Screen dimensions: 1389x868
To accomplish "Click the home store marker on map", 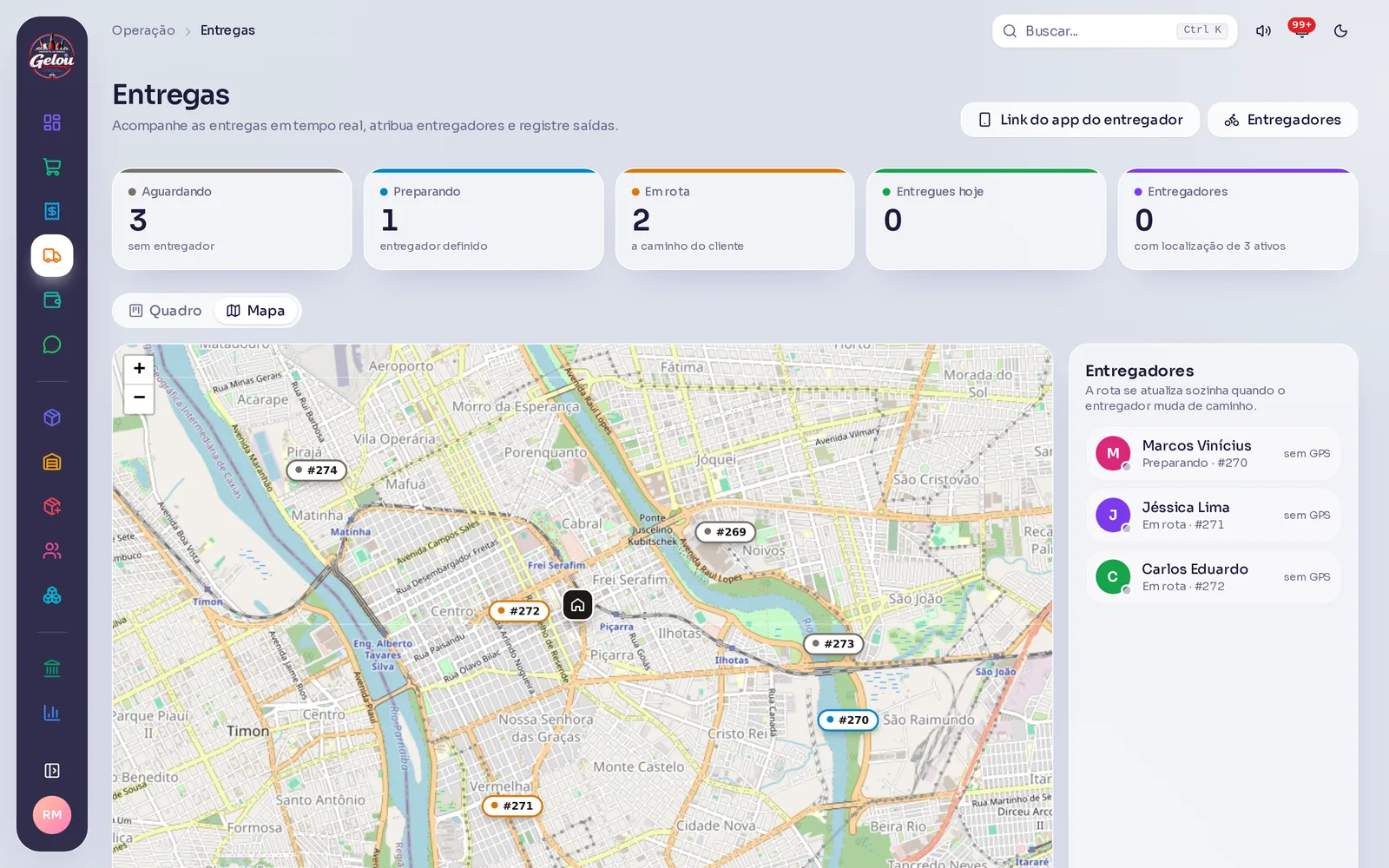I will [578, 605].
